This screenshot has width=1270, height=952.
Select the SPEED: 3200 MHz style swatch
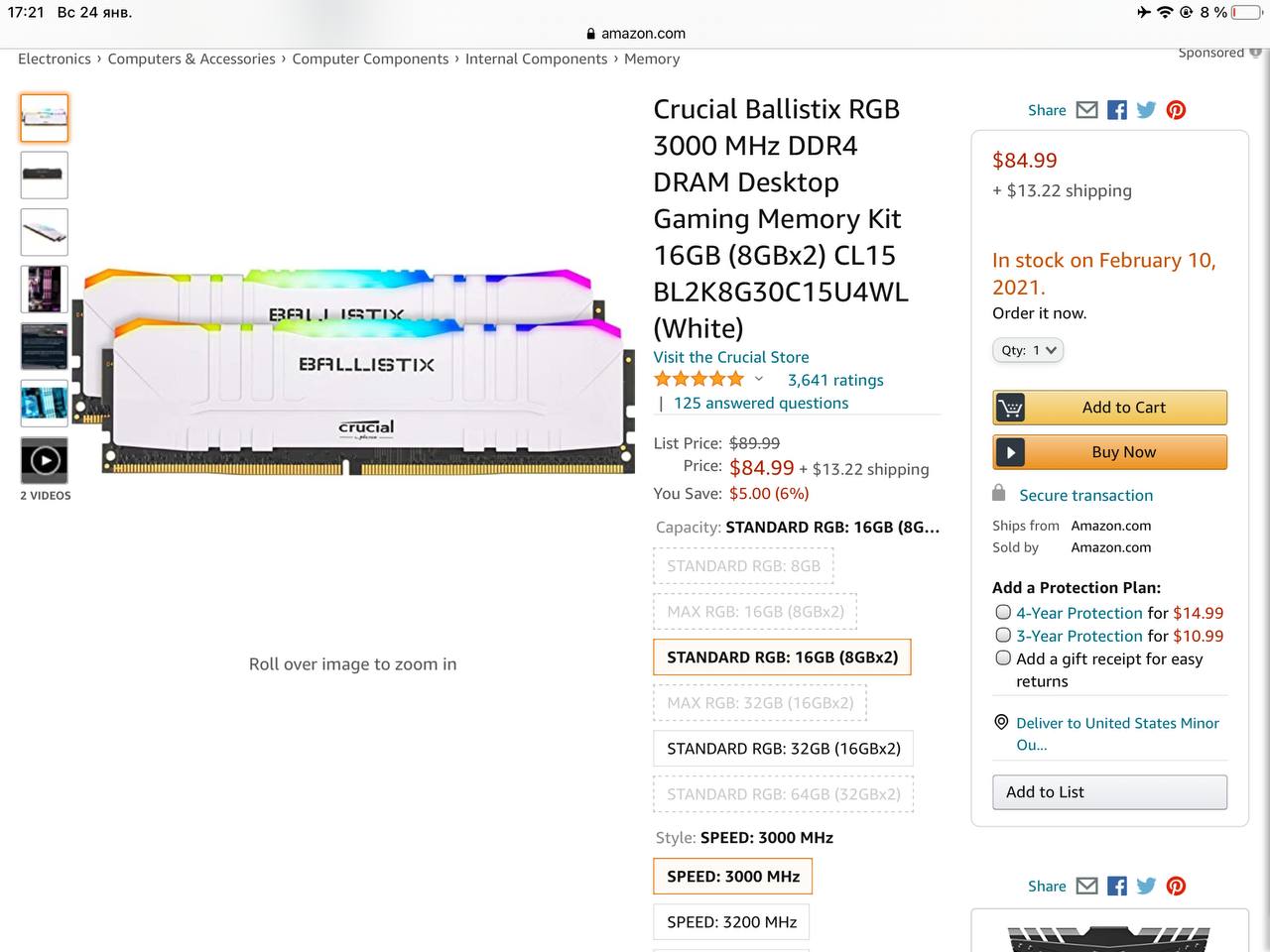[x=731, y=922]
